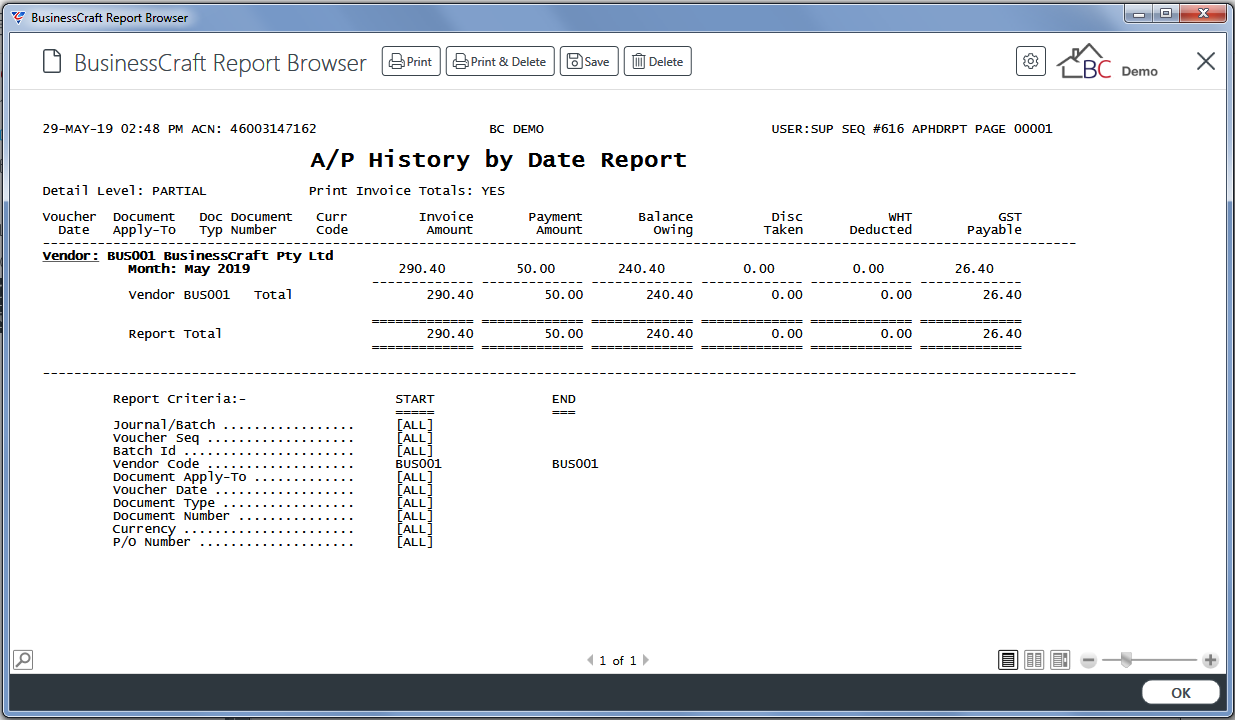Click the 'USER:SUP SEQ #616 APHDRPT PAGE 00001' header text
Screen dimensions: 1235x720
tap(912, 129)
